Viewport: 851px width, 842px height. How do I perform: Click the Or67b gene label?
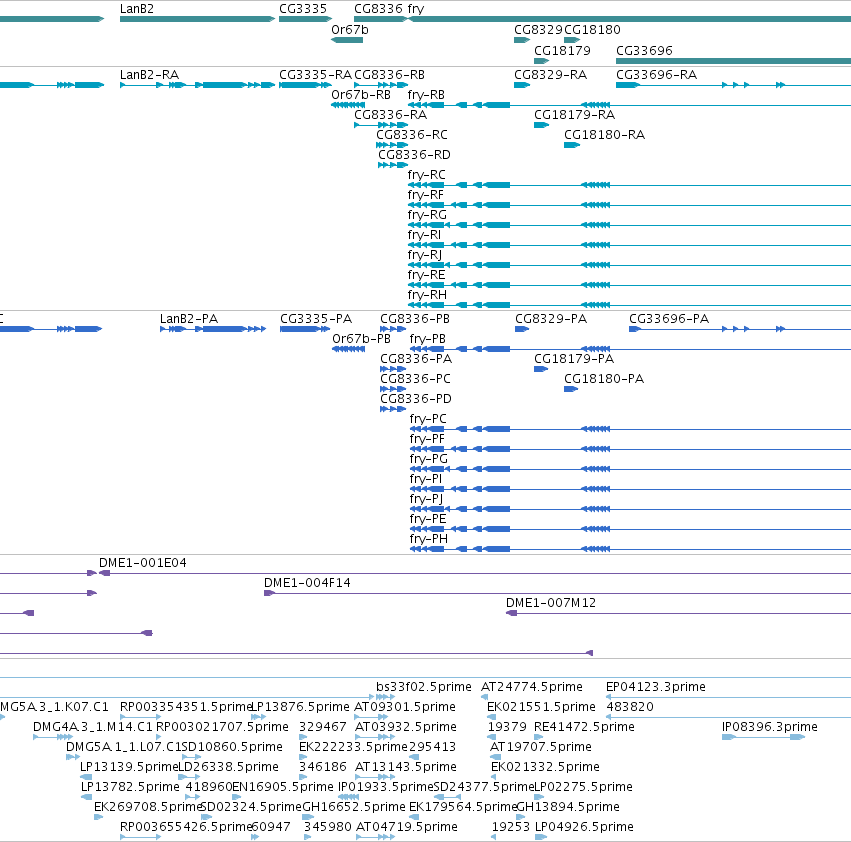pyautogui.click(x=350, y=30)
